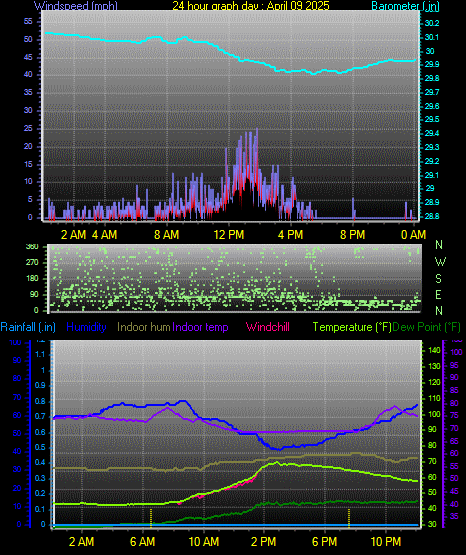Click 2 AM on the temperature chart time axis
The image size is (466, 555).
point(81,542)
